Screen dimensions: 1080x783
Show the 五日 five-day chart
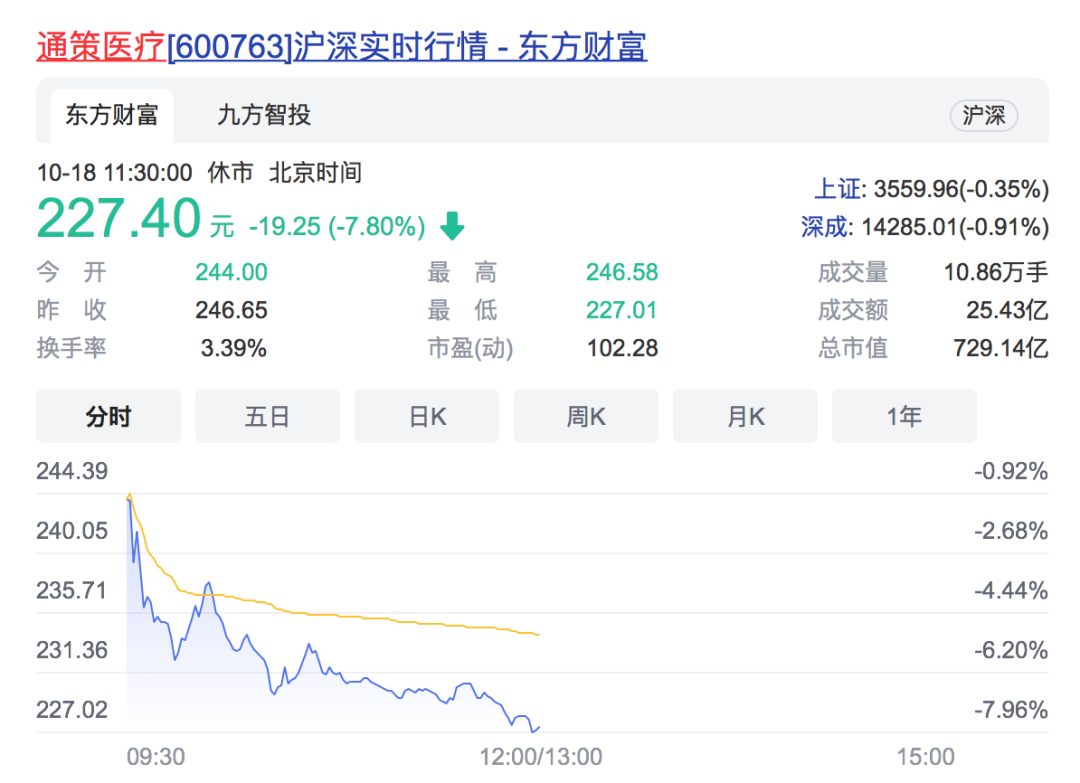point(267,416)
